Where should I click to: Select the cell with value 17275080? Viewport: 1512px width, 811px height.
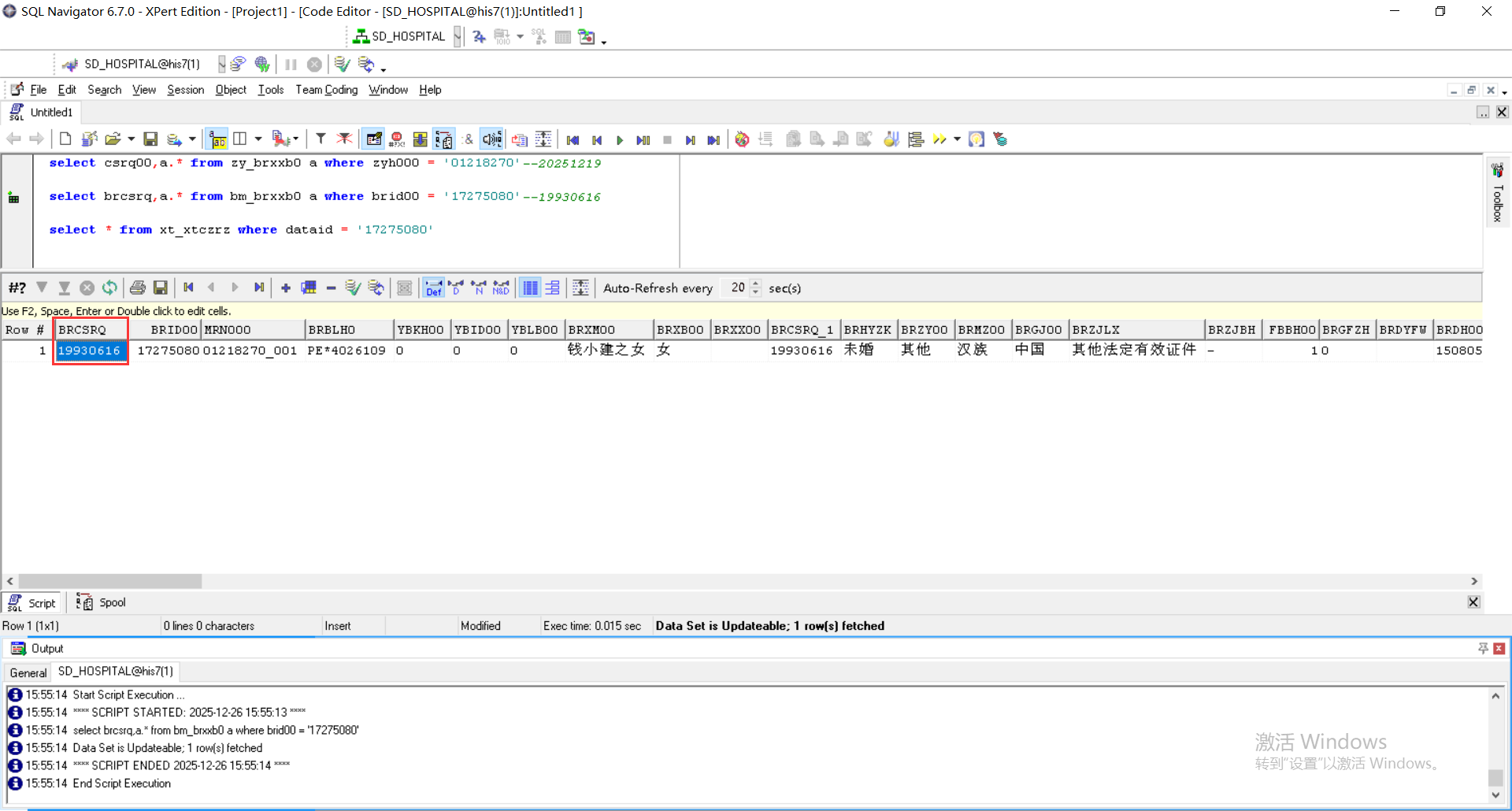pos(165,350)
